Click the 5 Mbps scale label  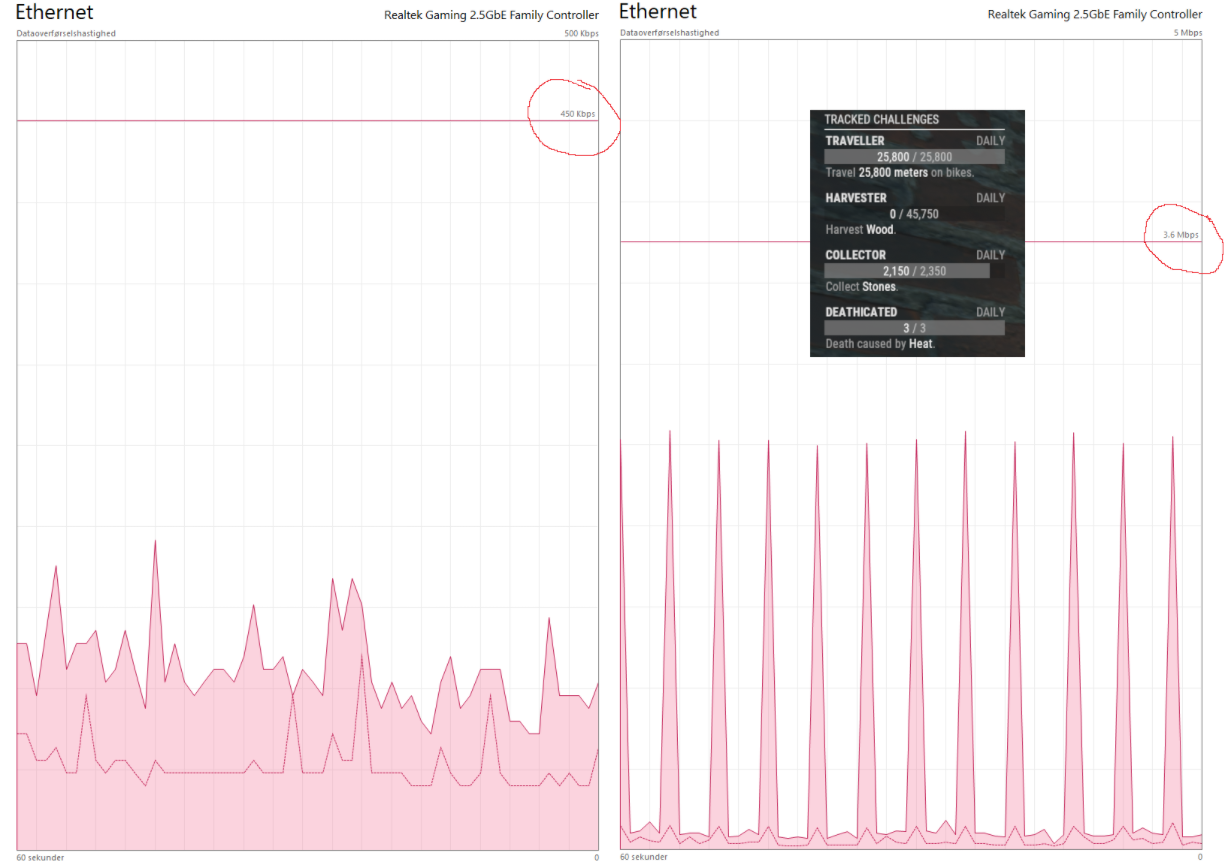[x=1187, y=33]
